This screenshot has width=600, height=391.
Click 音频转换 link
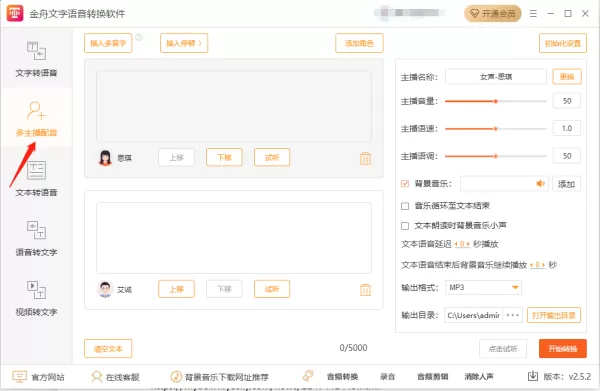click(x=342, y=377)
